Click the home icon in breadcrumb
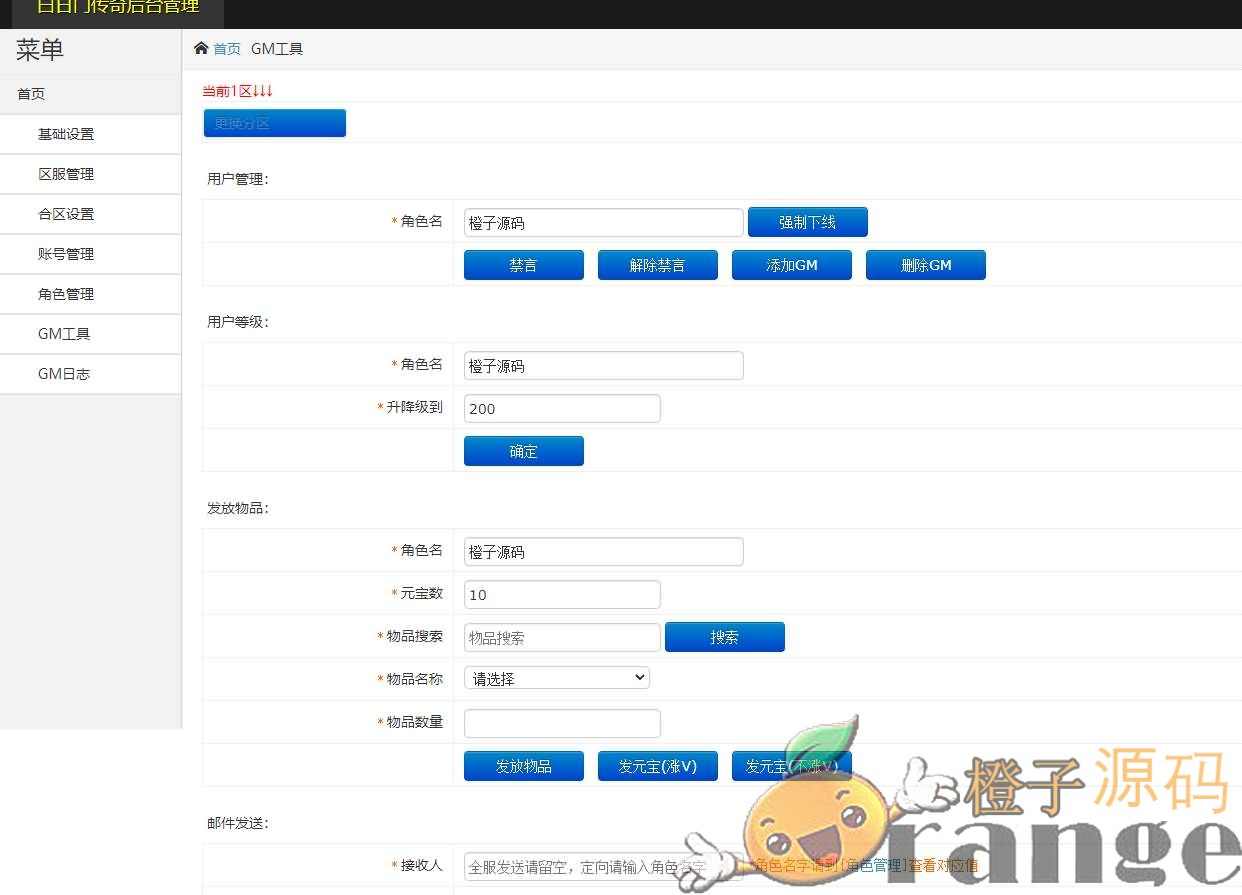Viewport: 1242px width, 895px height. tap(201, 49)
